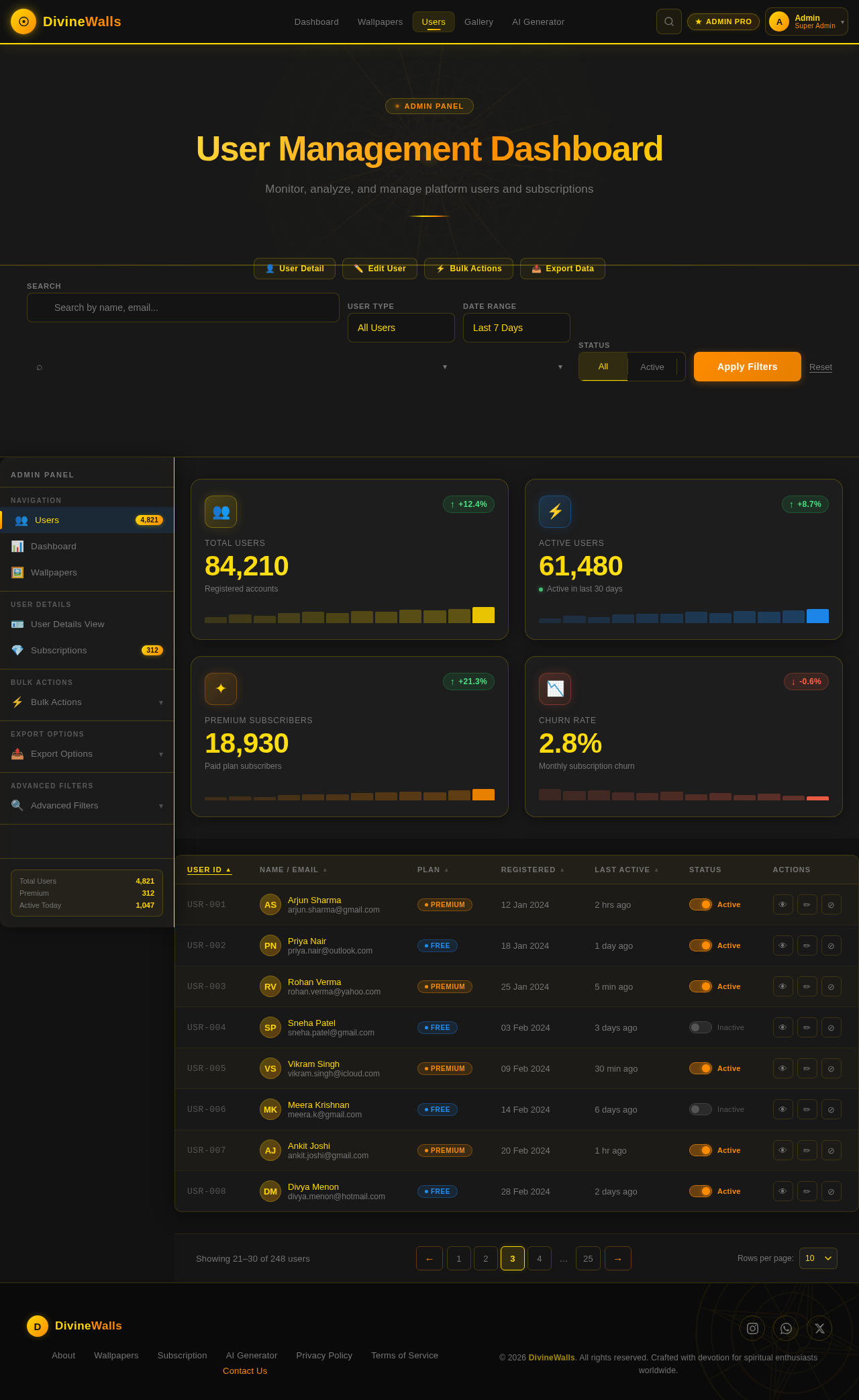Go to page 4 of users
Screen dimensions: 859x1400
click(540, 1258)
